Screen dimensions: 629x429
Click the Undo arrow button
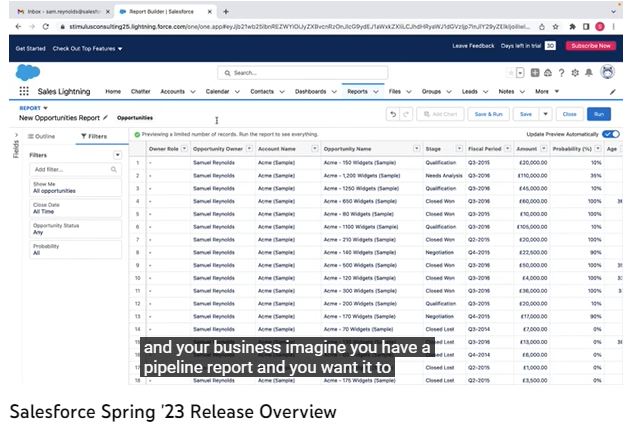(x=393, y=114)
